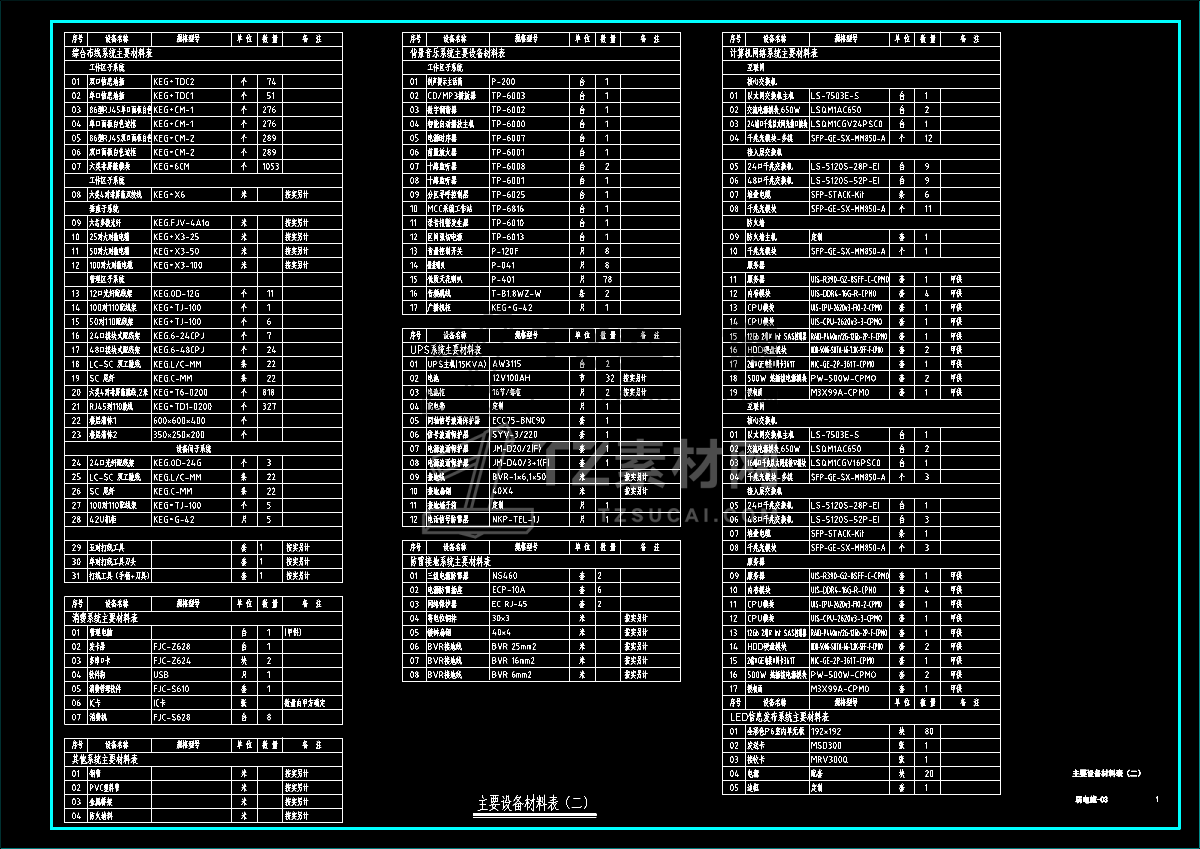Click the 'UPS系统主要材料表' table title
This screenshot has height=849, width=1200.
(x=446, y=350)
